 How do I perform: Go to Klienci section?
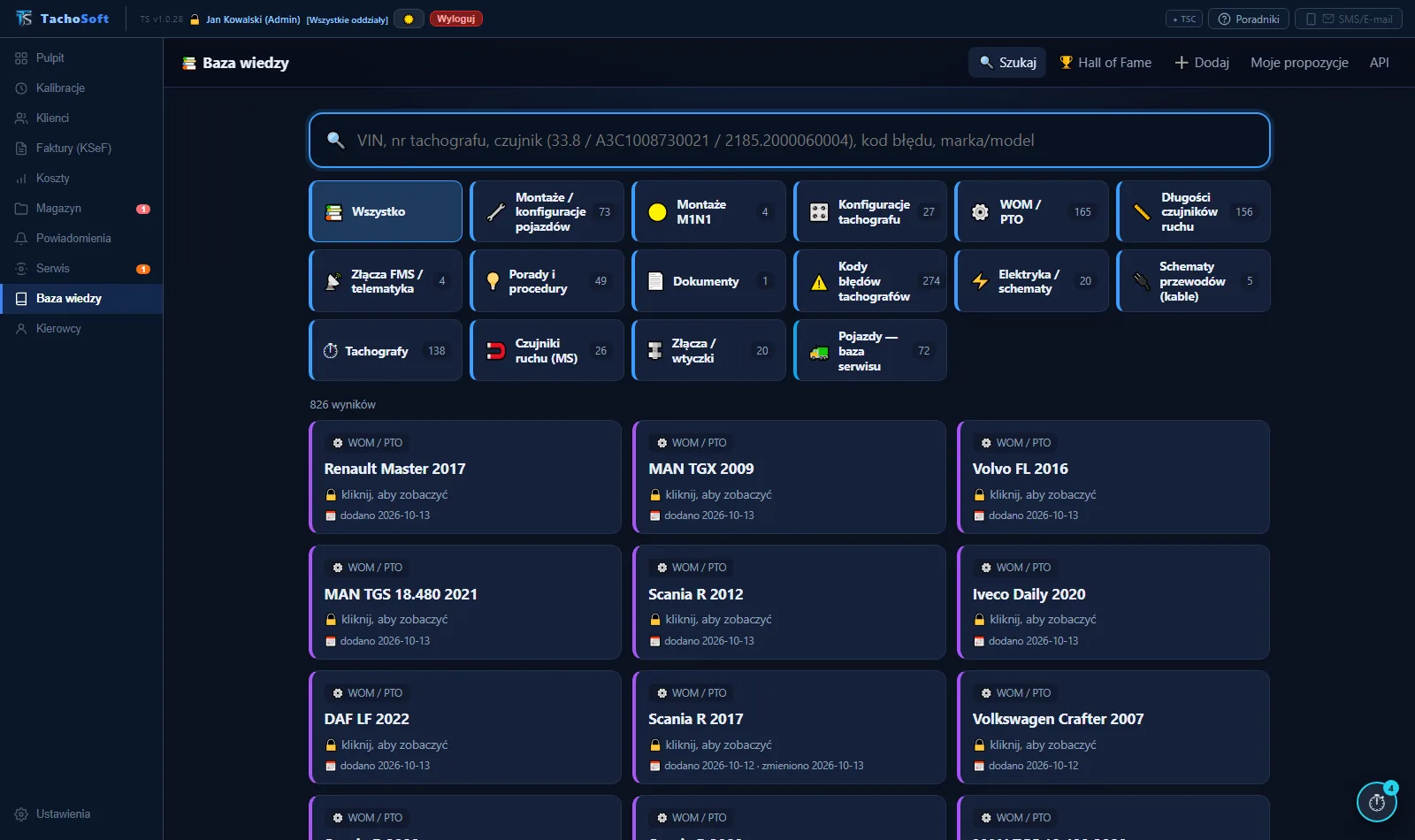(81, 118)
